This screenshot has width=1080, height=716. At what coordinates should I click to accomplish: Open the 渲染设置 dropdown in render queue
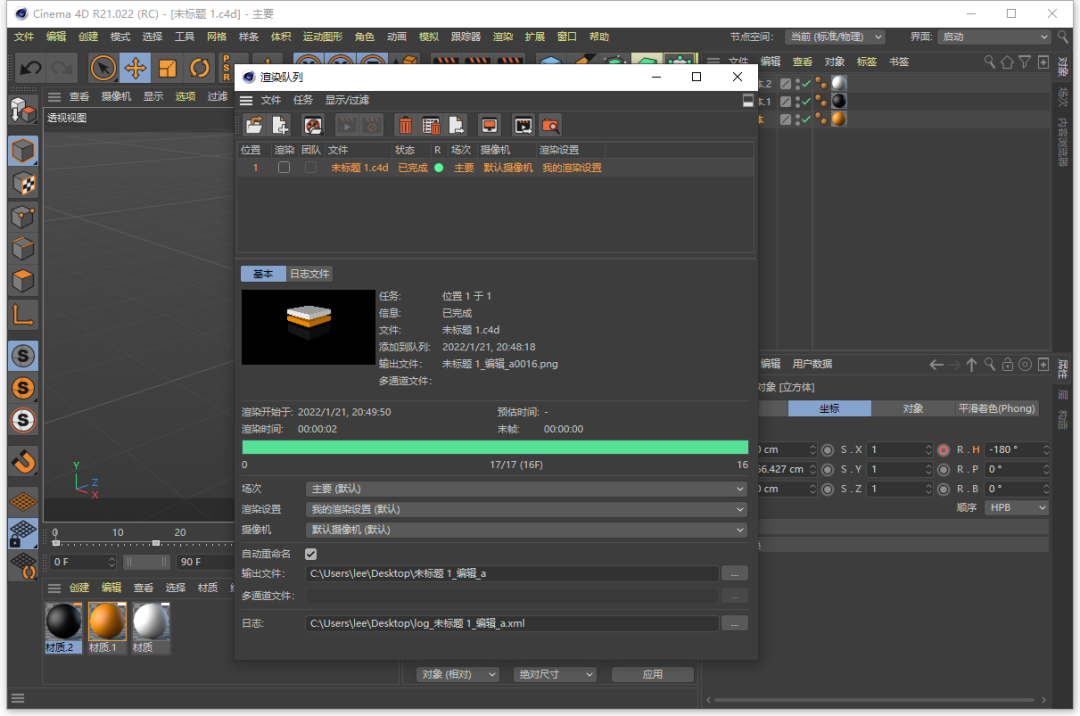(x=527, y=509)
